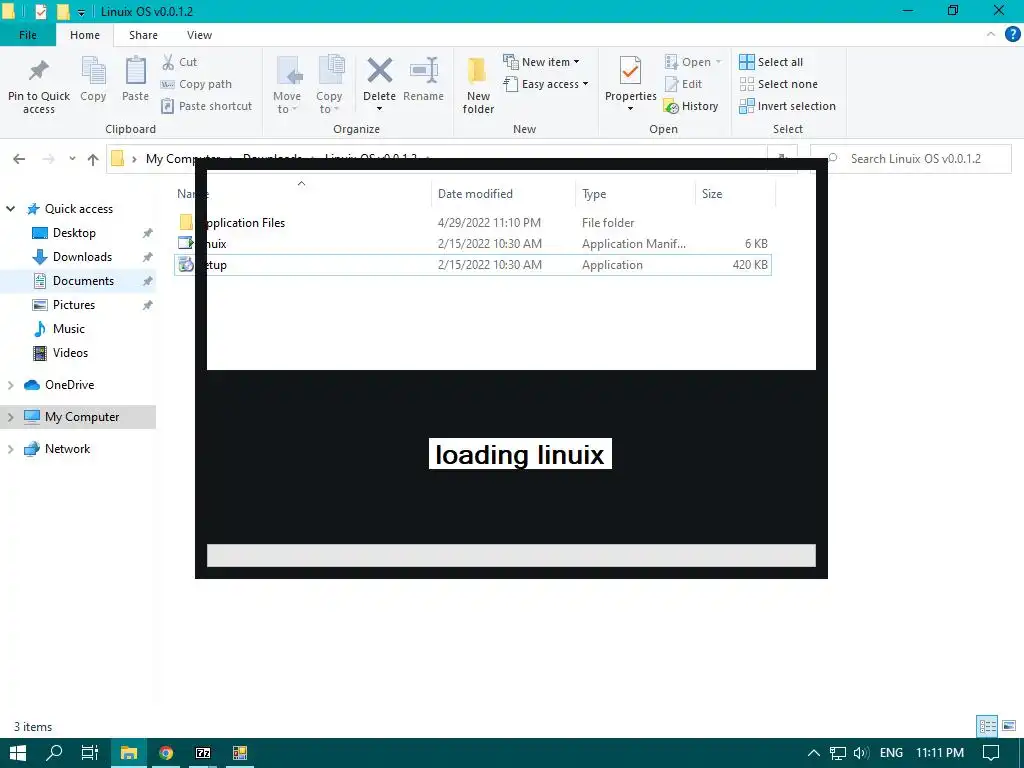The width and height of the screenshot is (1024, 768).
Task: Click the Delete red X icon
Action: 379,71
